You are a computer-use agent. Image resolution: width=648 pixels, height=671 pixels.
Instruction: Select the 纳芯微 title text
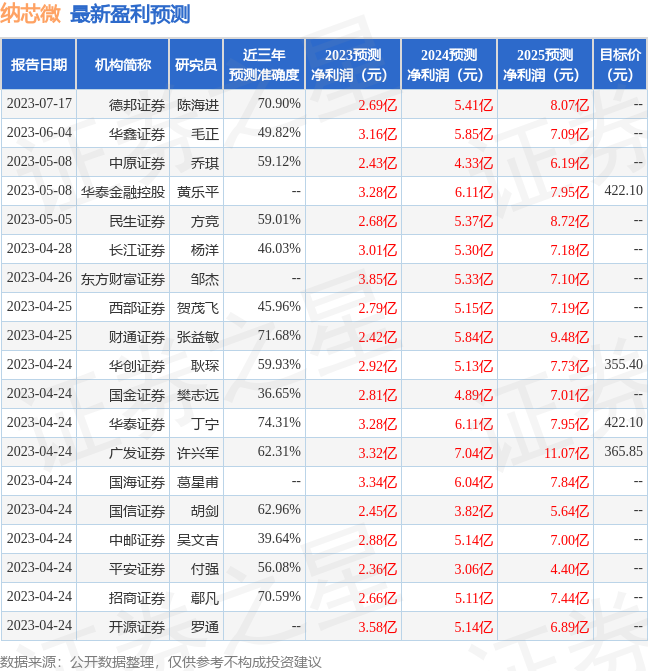point(30,14)
